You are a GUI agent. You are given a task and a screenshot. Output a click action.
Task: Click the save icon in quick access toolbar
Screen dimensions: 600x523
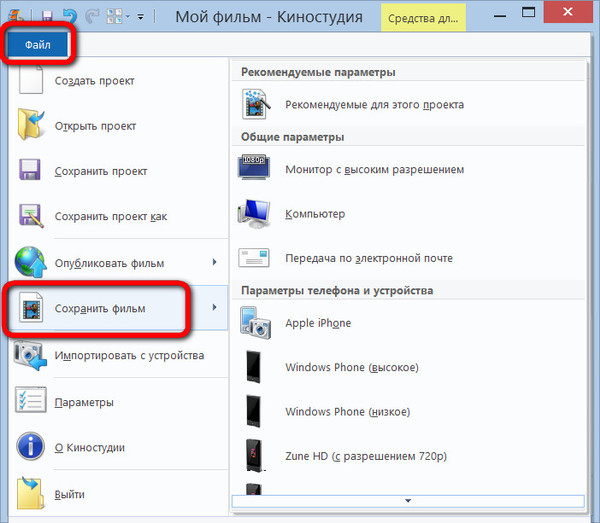click(x=45, y=16)
